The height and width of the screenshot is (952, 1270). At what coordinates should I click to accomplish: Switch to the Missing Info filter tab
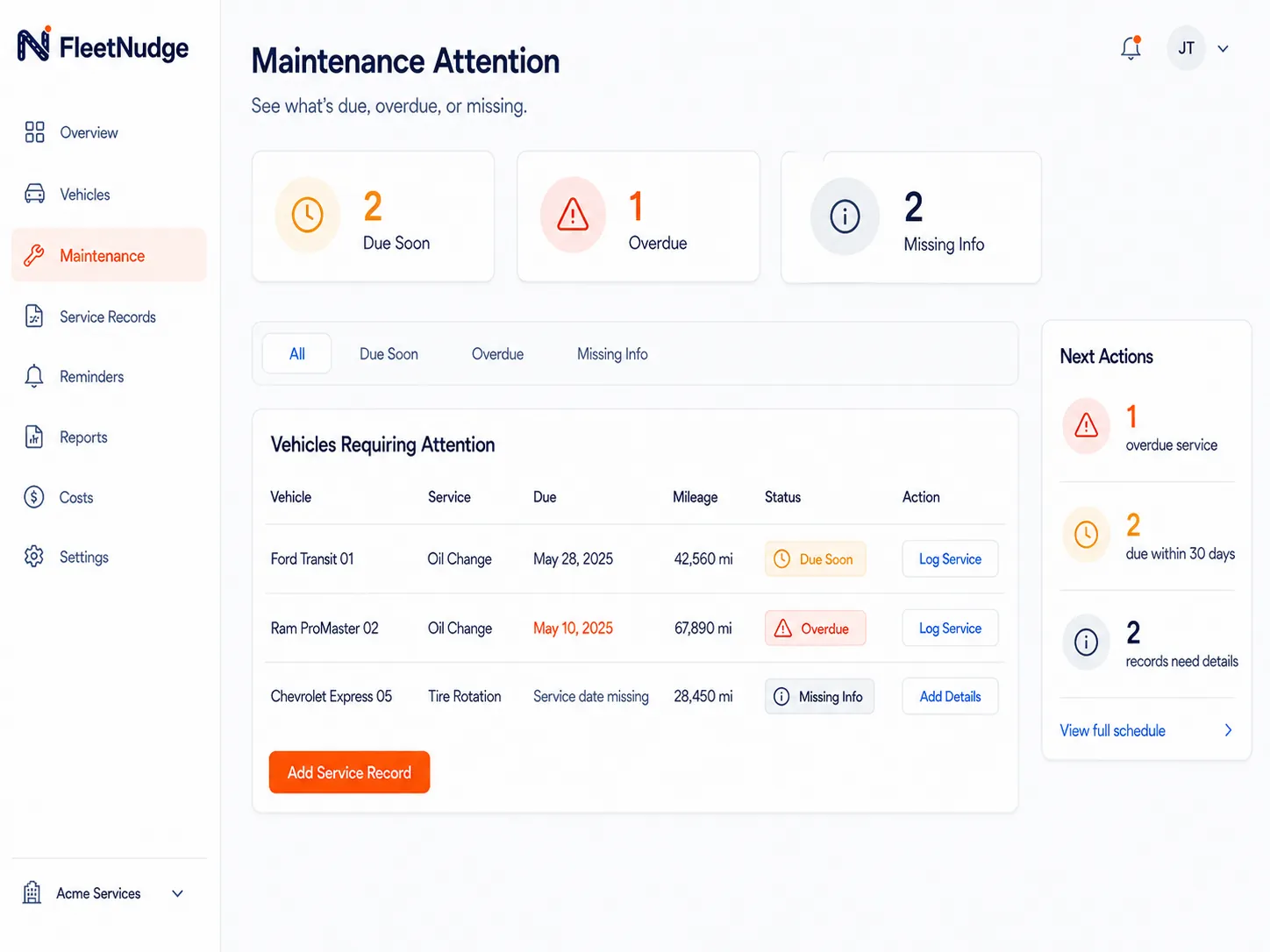coord(612,354)
